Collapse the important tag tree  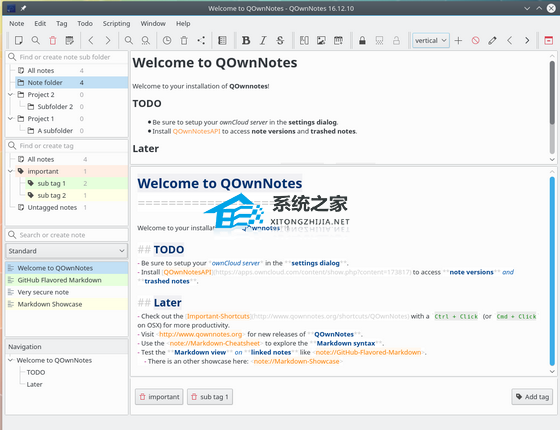point(10,171)
